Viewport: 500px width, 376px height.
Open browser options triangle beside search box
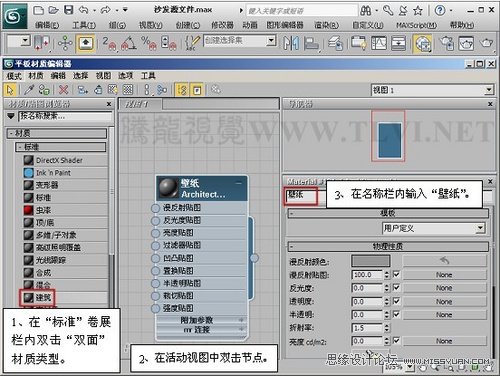click(11, 116)
